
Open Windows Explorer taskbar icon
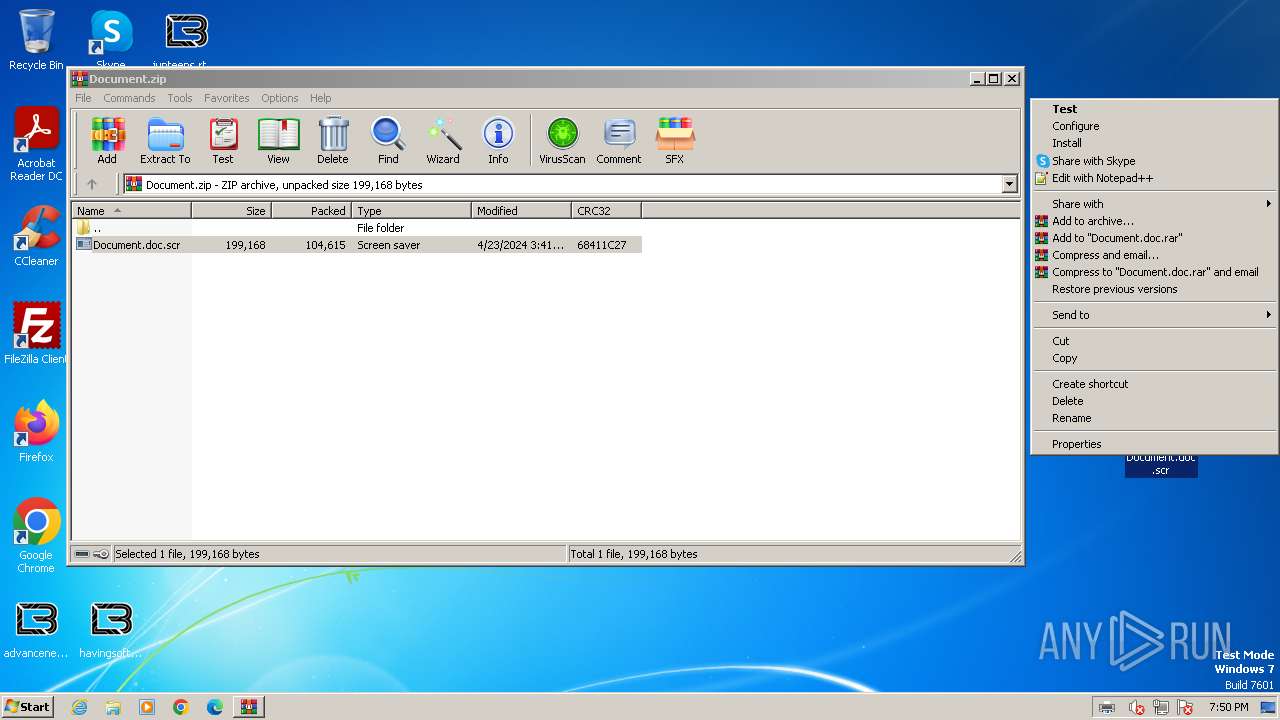pyautogui.click(x=113, y=707)
